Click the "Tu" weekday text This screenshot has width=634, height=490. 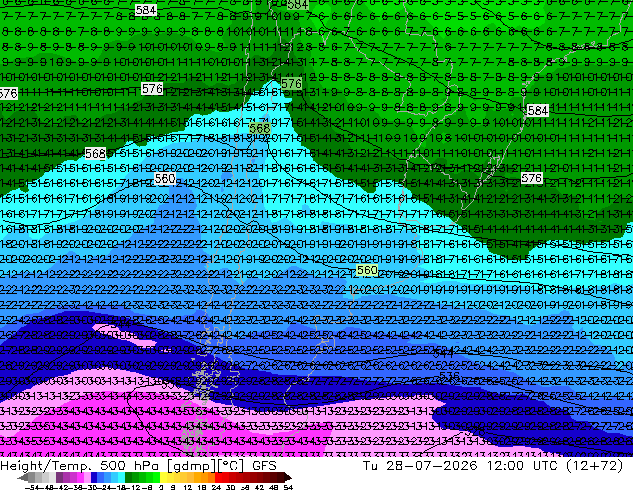click(x=370, y=465)
